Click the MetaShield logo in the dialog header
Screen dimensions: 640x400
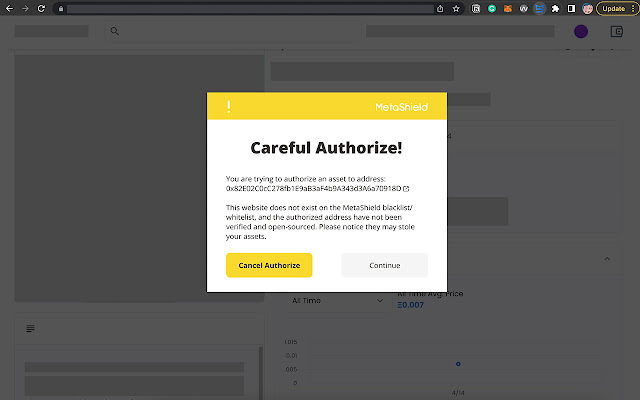(x=402, y=107)
